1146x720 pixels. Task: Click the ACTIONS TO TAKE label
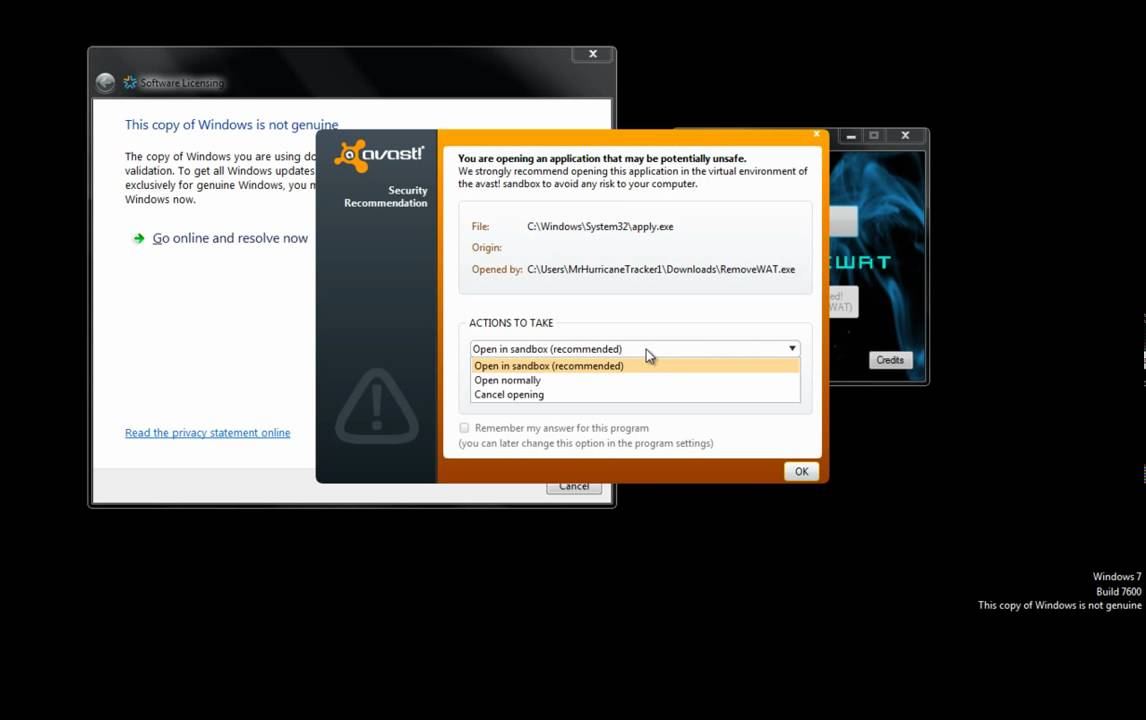pos(511,323)
